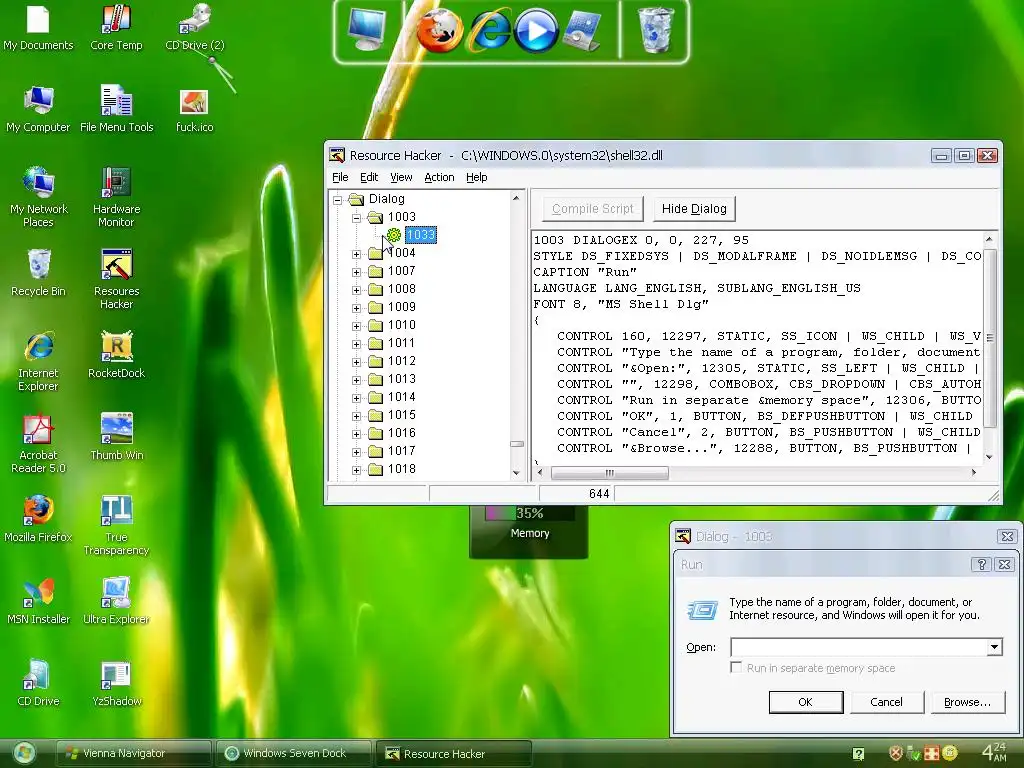Click the Open text field in Run dialog

[x=858, y=647]
